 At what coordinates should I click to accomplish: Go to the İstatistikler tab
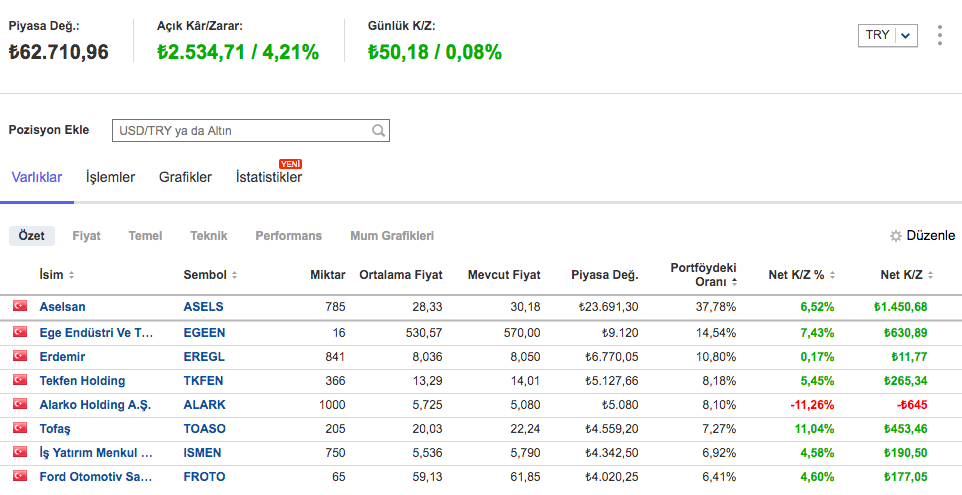pos(268,177)
